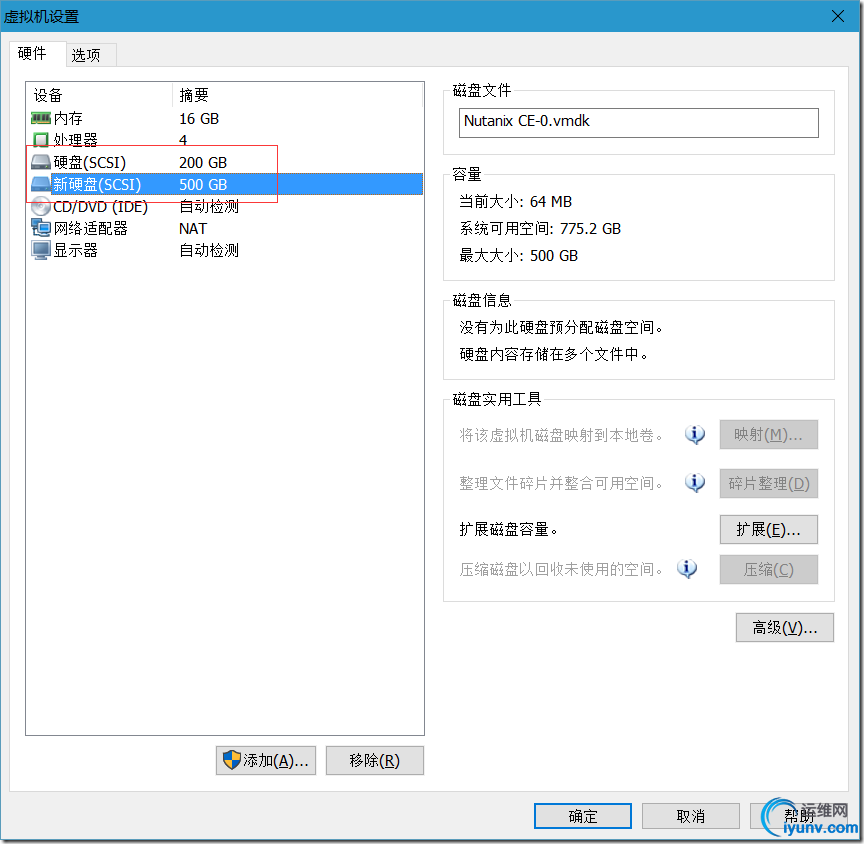This screenshot has width=864, height=844.
Task: Click the 硬盘内容存储在多个文件中。 text
Action: (x=554, y=354)
